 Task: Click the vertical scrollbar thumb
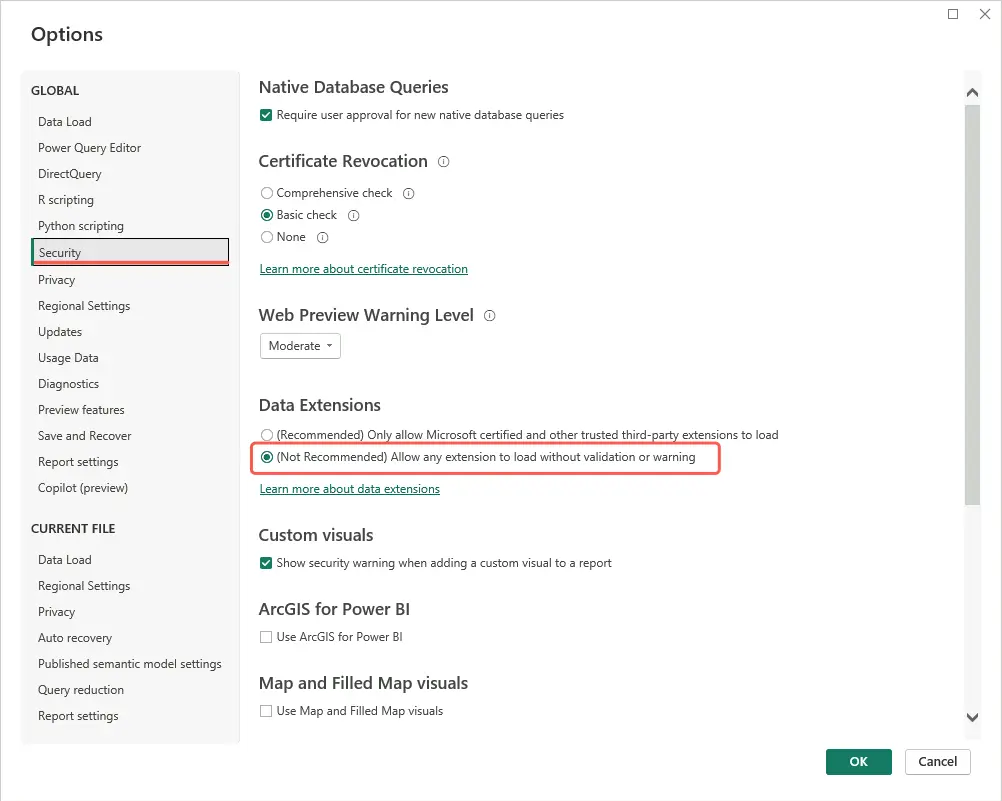(x=972, y=305)
